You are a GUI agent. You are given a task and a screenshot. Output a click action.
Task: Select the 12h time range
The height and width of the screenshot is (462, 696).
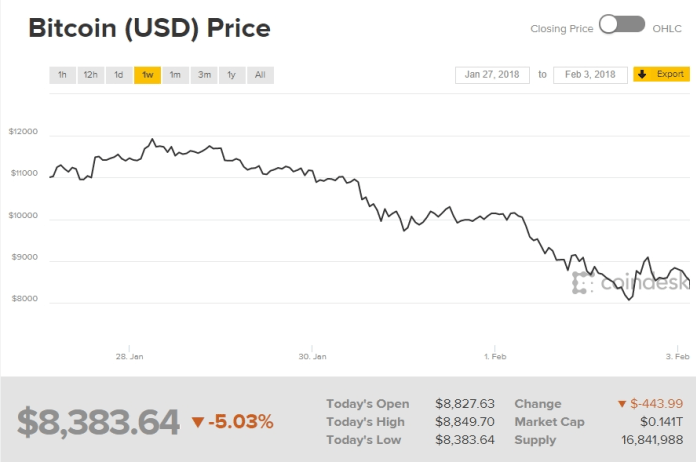[x=90, y=75]
